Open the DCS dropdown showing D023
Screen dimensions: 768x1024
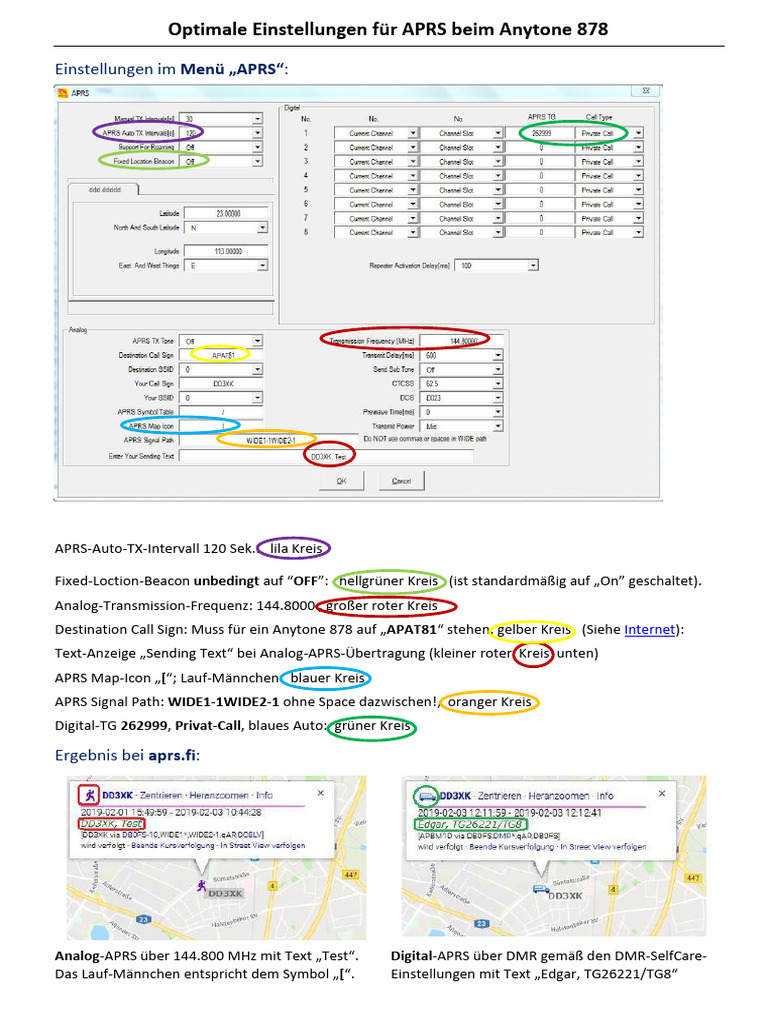pos(498,398)
